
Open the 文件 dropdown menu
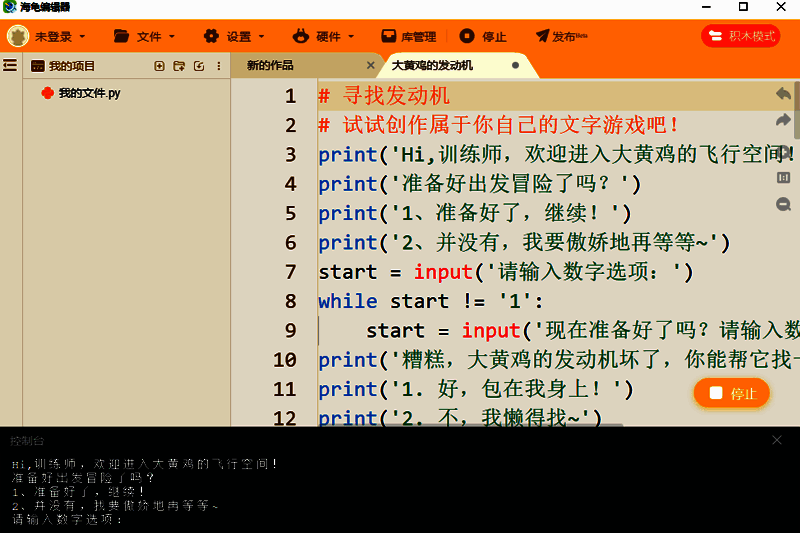click(144, 37)
